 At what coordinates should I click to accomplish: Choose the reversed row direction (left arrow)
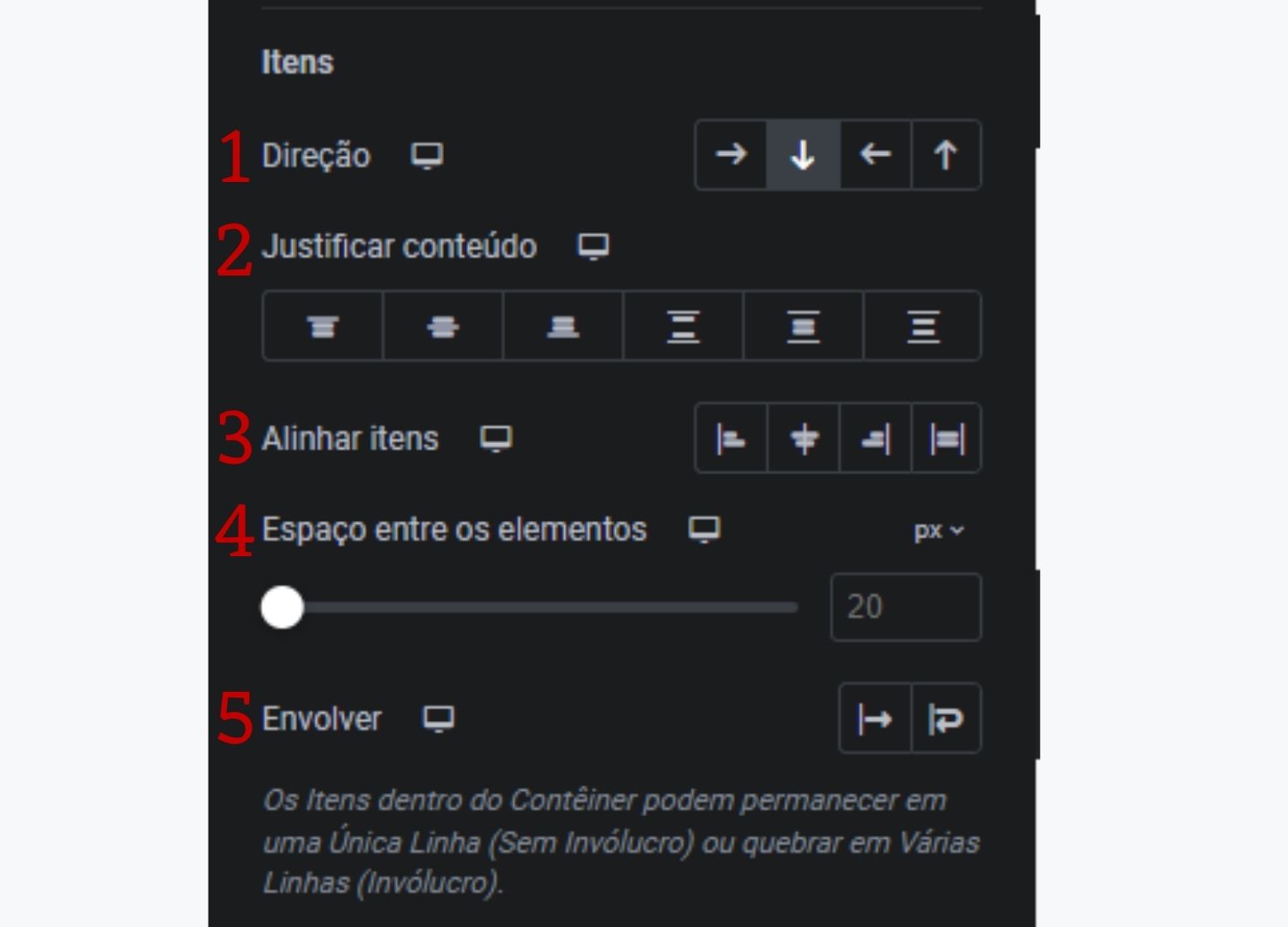[873, 155]
